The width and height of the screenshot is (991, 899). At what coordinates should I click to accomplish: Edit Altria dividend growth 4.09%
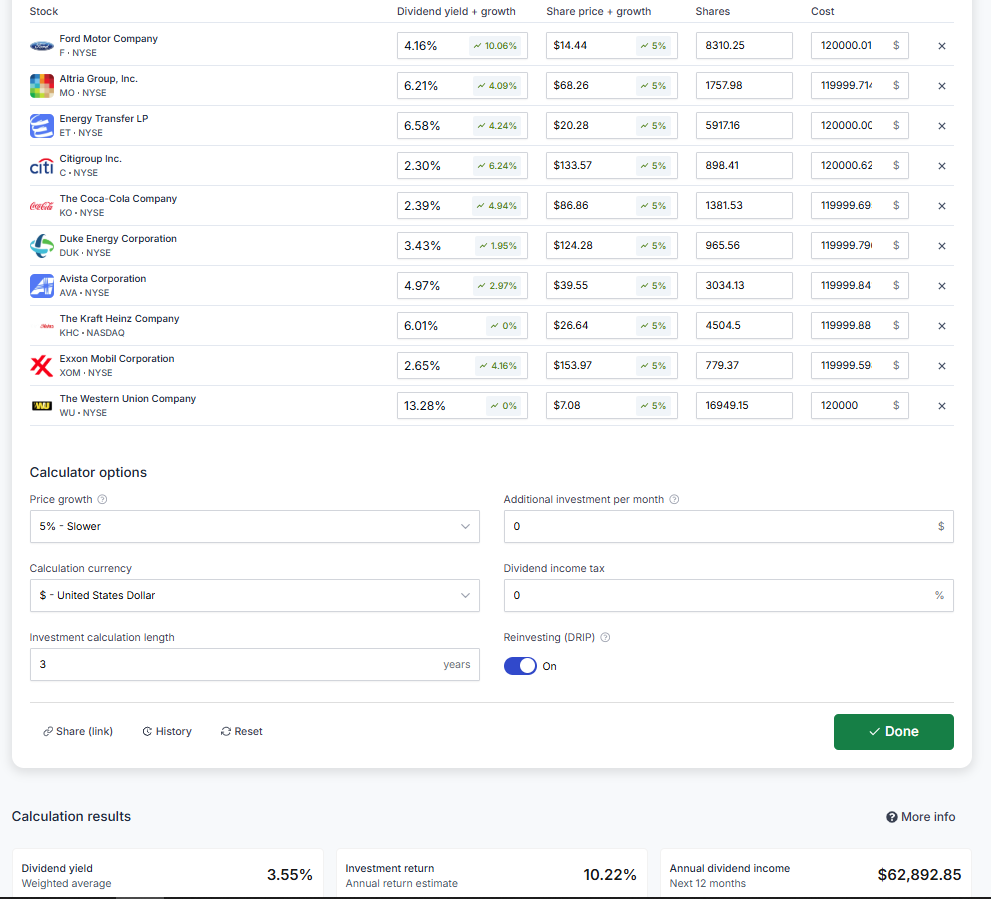(497, 86)
